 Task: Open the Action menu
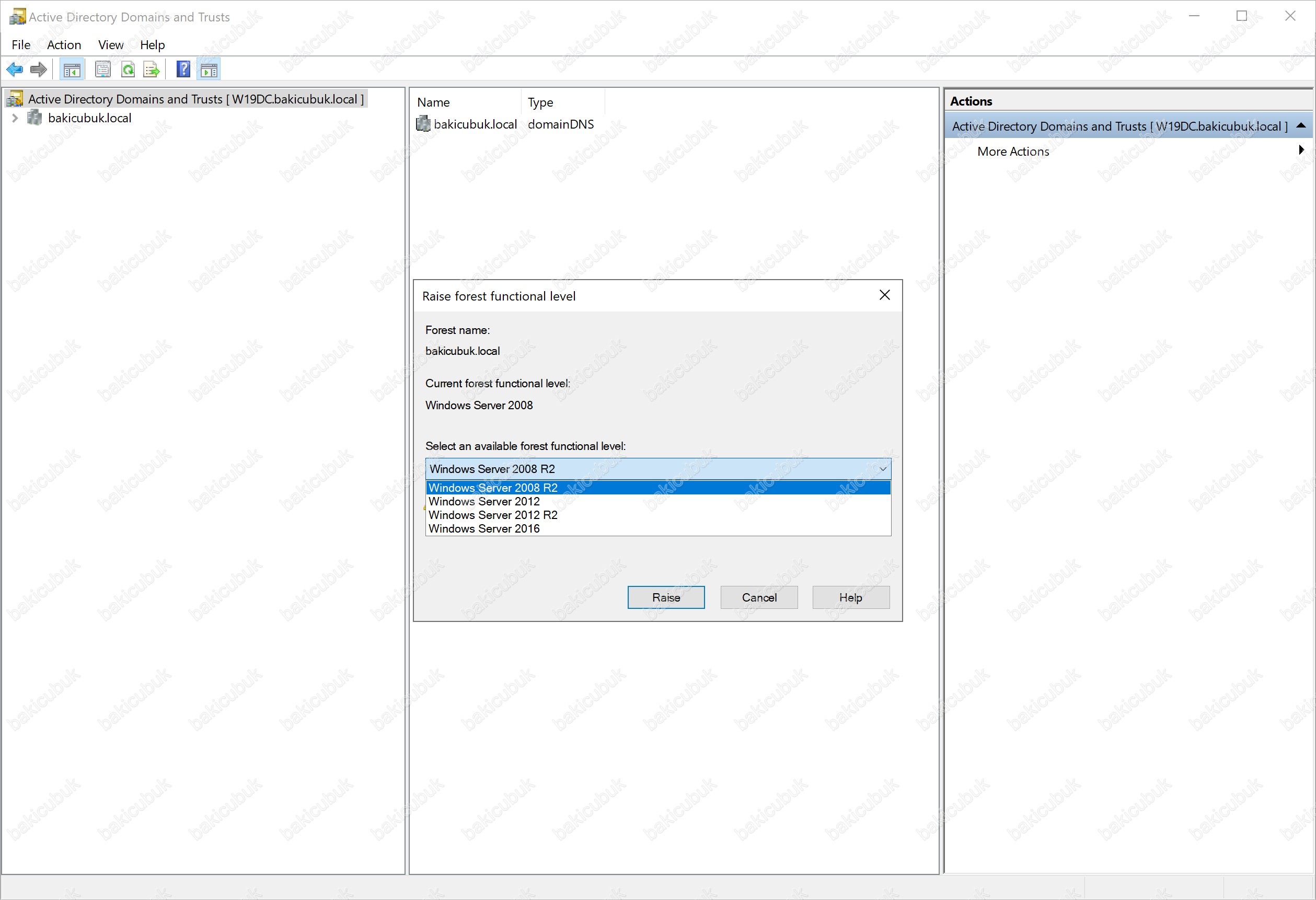[64, 45]
